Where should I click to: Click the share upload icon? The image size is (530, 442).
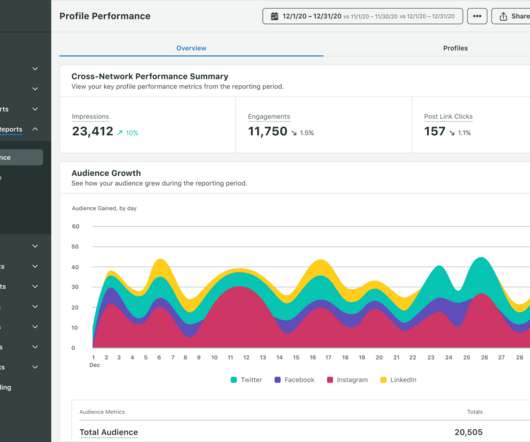[x=503, y=16]
